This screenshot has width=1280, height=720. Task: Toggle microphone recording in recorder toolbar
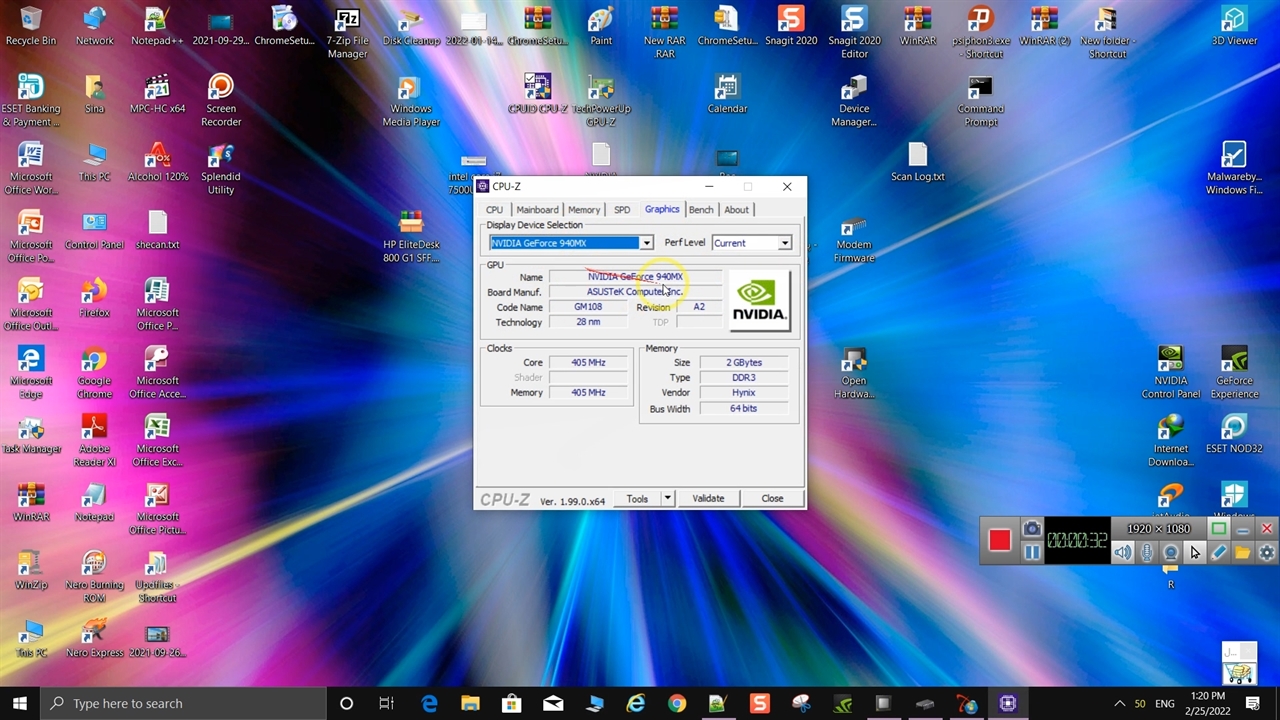coord(1147,553)
